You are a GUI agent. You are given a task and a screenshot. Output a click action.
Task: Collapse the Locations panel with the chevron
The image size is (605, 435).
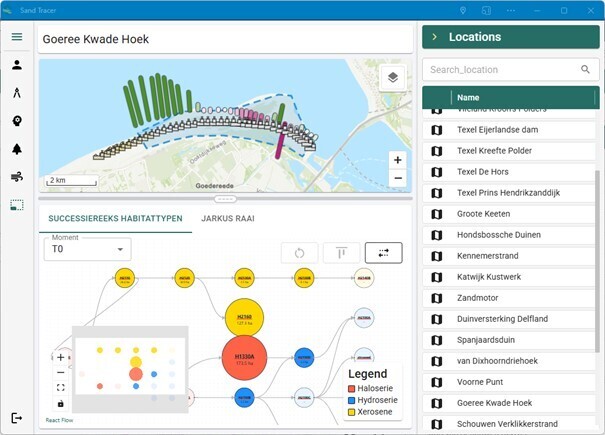(434, 37)
